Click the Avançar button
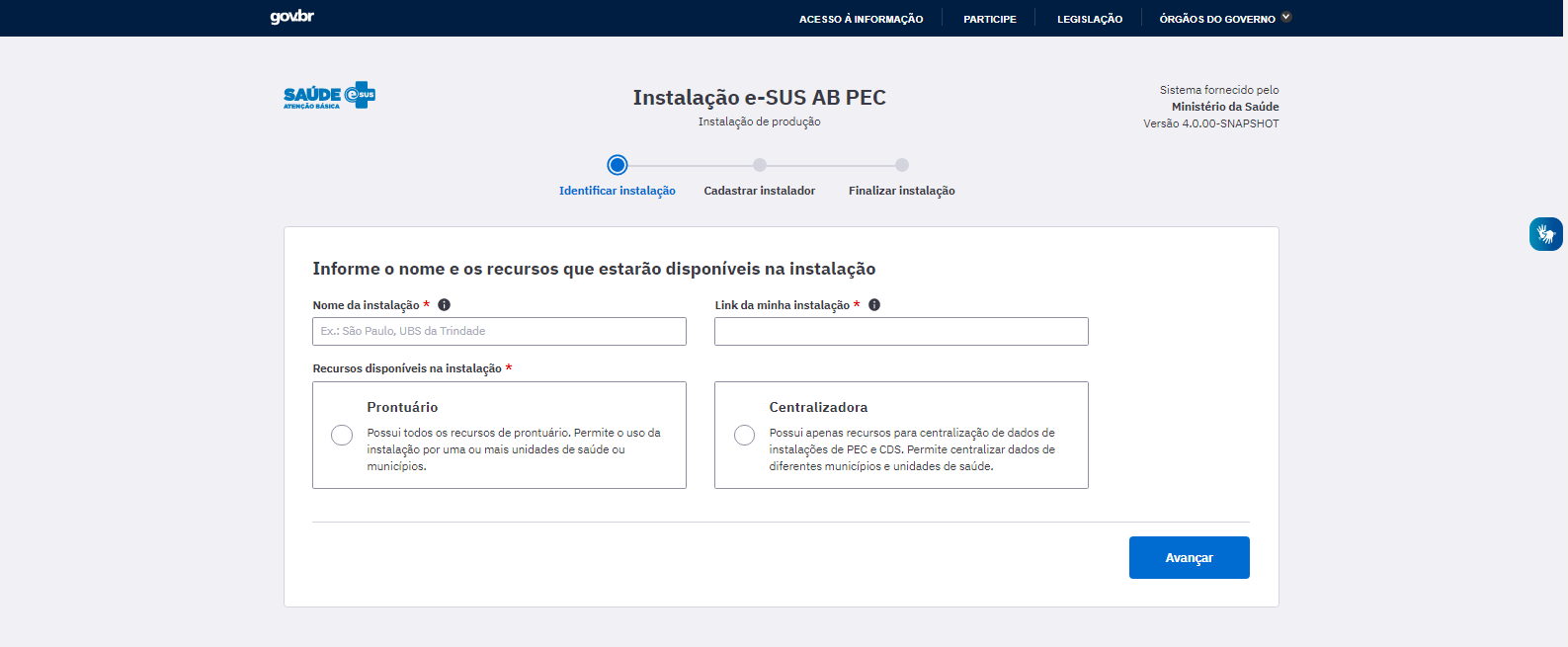This screenshot has width=1568, height=647. 1190,557
